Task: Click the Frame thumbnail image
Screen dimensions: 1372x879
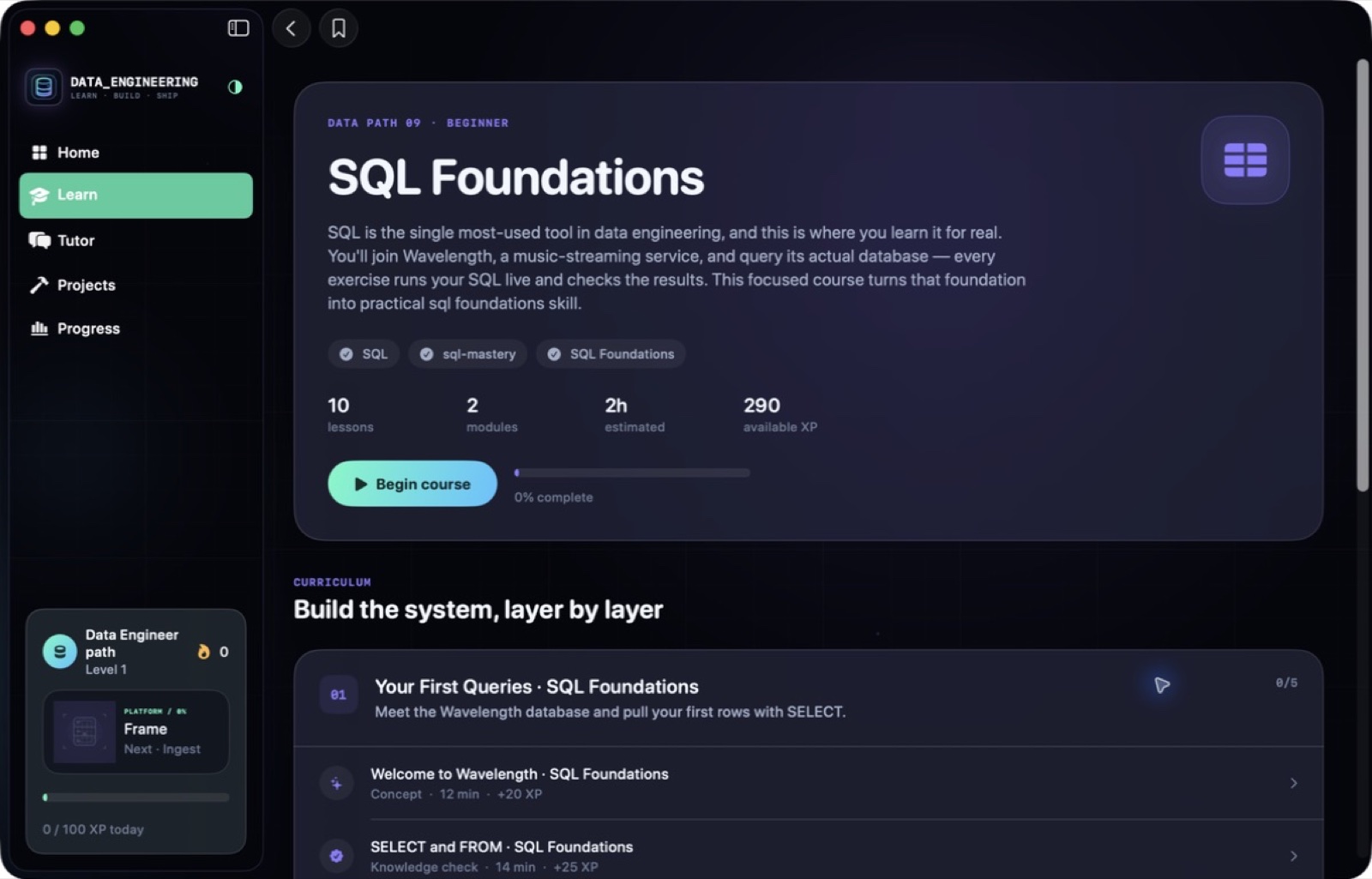Action: [84, 731]
